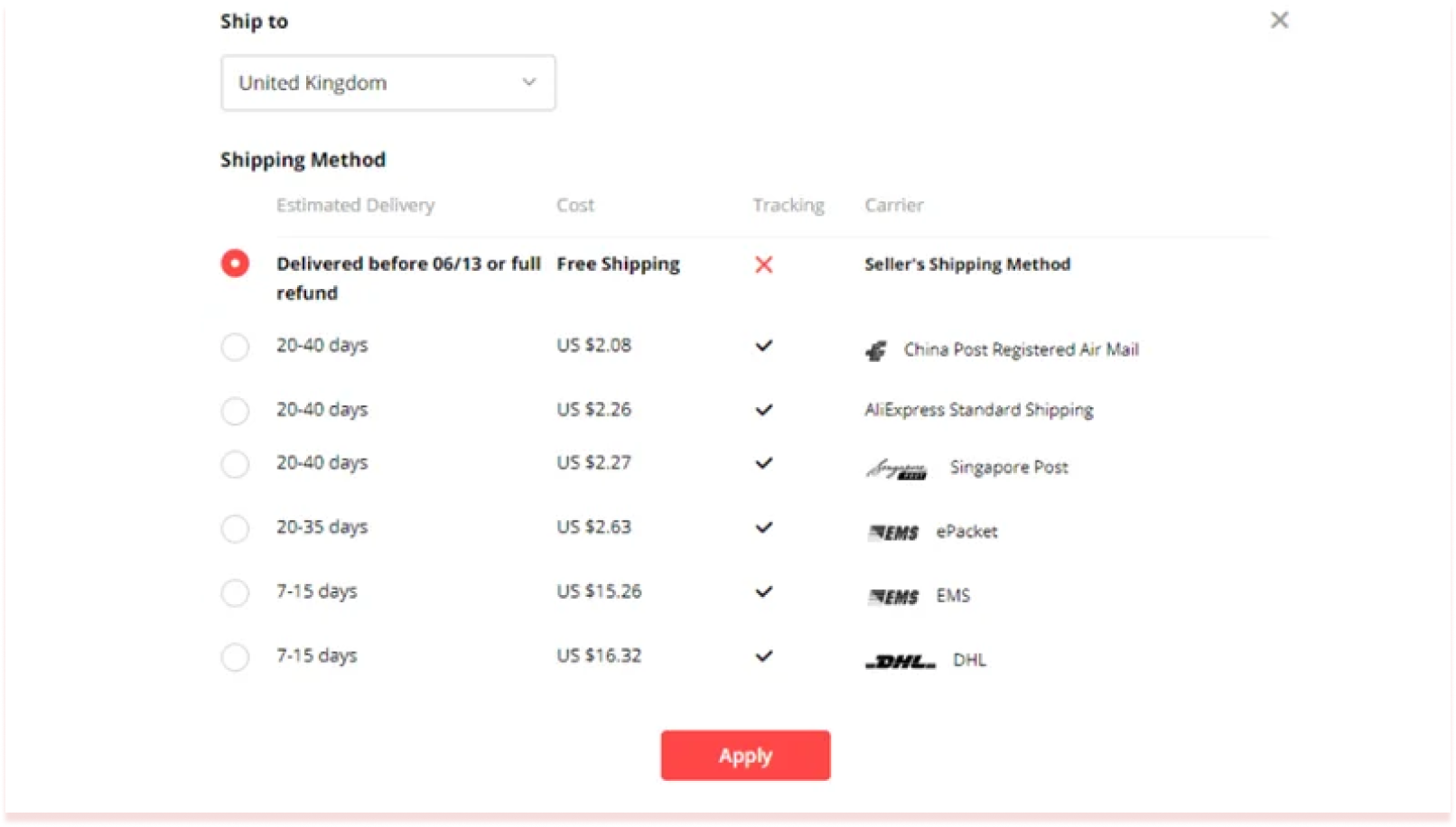Click the Tracking column header
The width and height of the screenshot is (1456, 827).
pos(787,205)
